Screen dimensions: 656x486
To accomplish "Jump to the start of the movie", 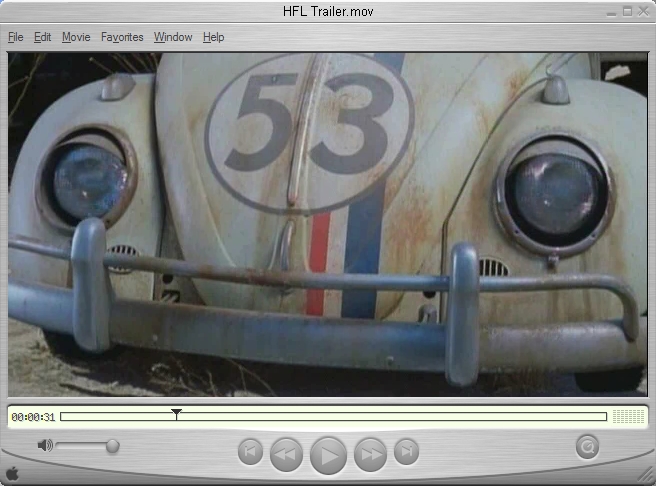I will [x=250, y=451].
